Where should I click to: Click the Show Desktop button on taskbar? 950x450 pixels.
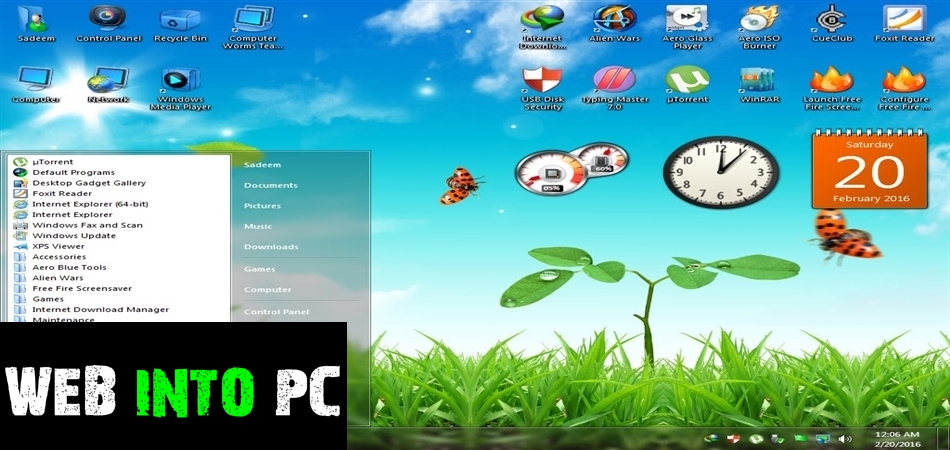tap(943, 438)
